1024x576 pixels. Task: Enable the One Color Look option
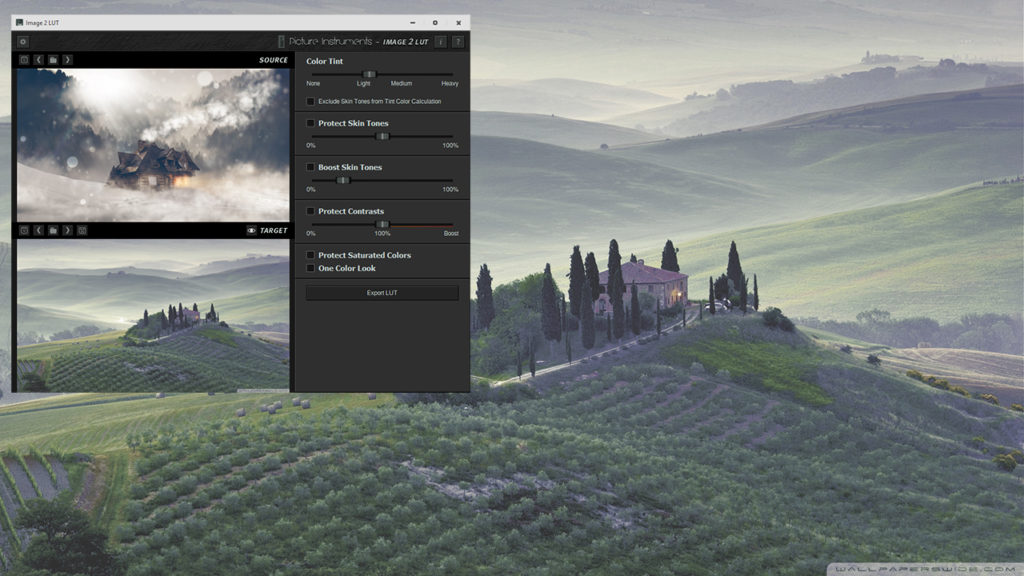pyautogui.click(x=310, y=268)
